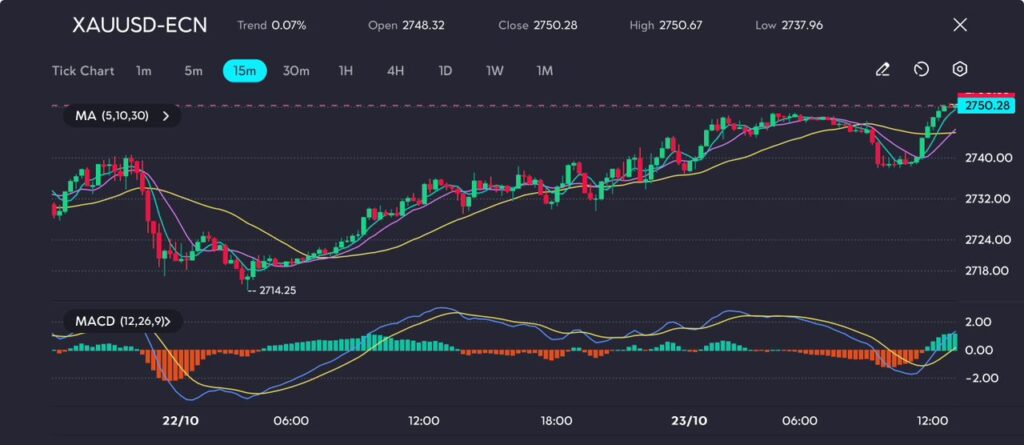Select the 5m timeframe
This screenshot has height=445, width=1024.
(x=193, y=71)
